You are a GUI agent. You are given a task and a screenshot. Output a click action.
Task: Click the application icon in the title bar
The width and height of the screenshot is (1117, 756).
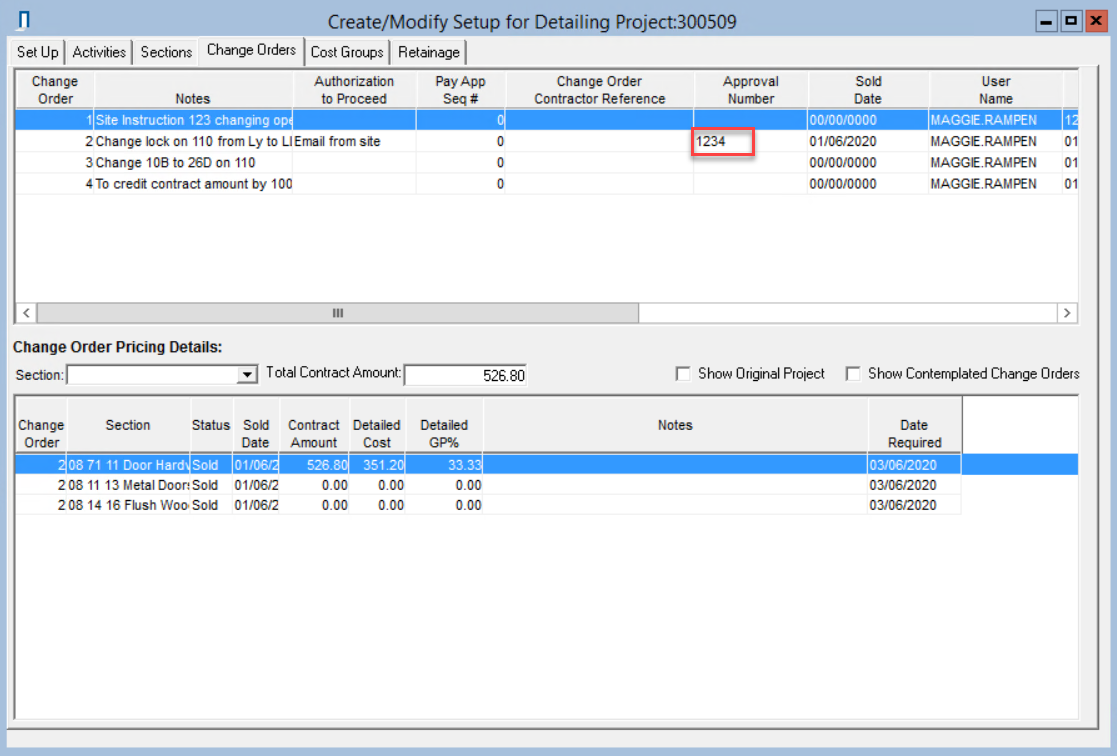24,20
